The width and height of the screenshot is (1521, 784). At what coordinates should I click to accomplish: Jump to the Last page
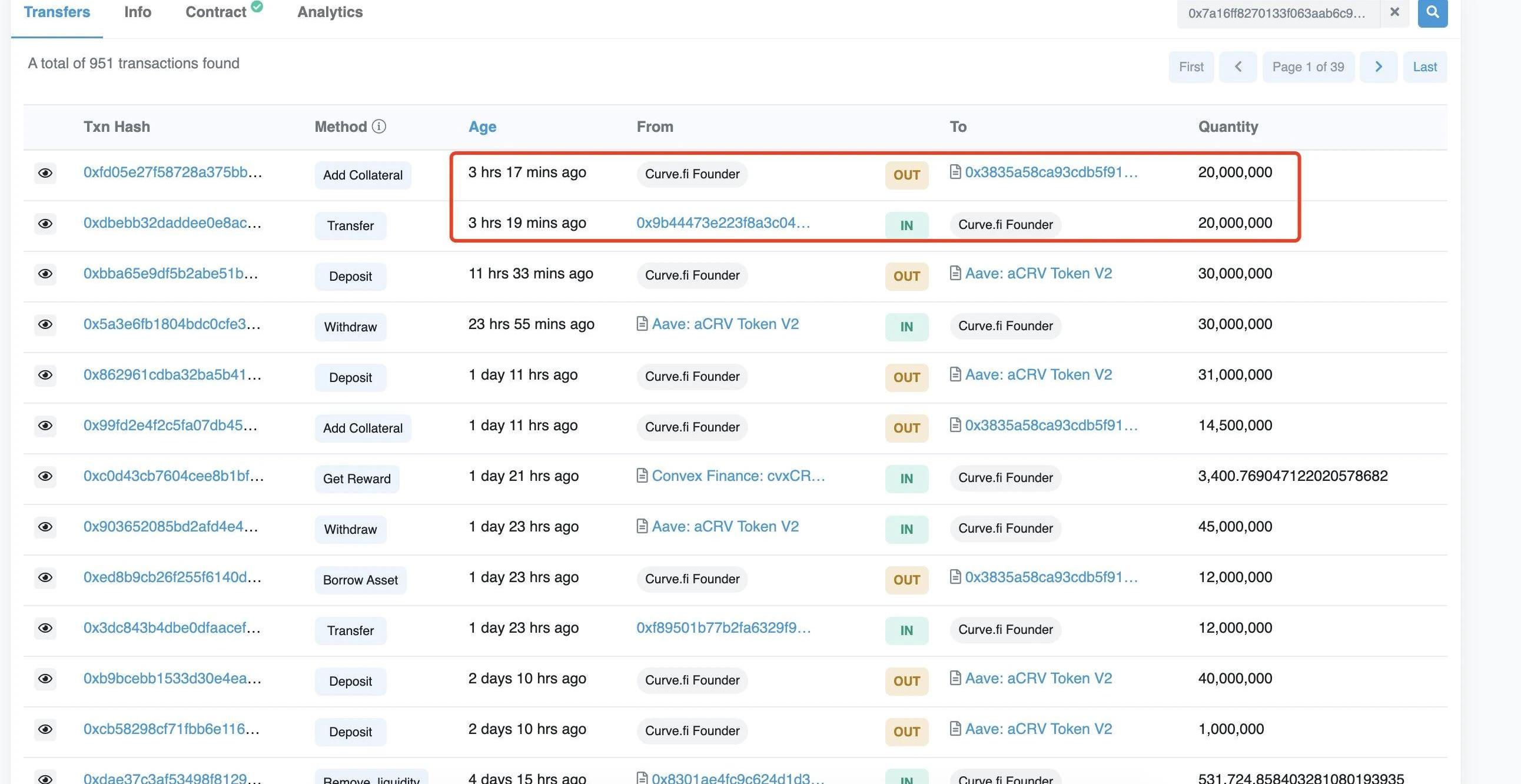(1424, 67)
